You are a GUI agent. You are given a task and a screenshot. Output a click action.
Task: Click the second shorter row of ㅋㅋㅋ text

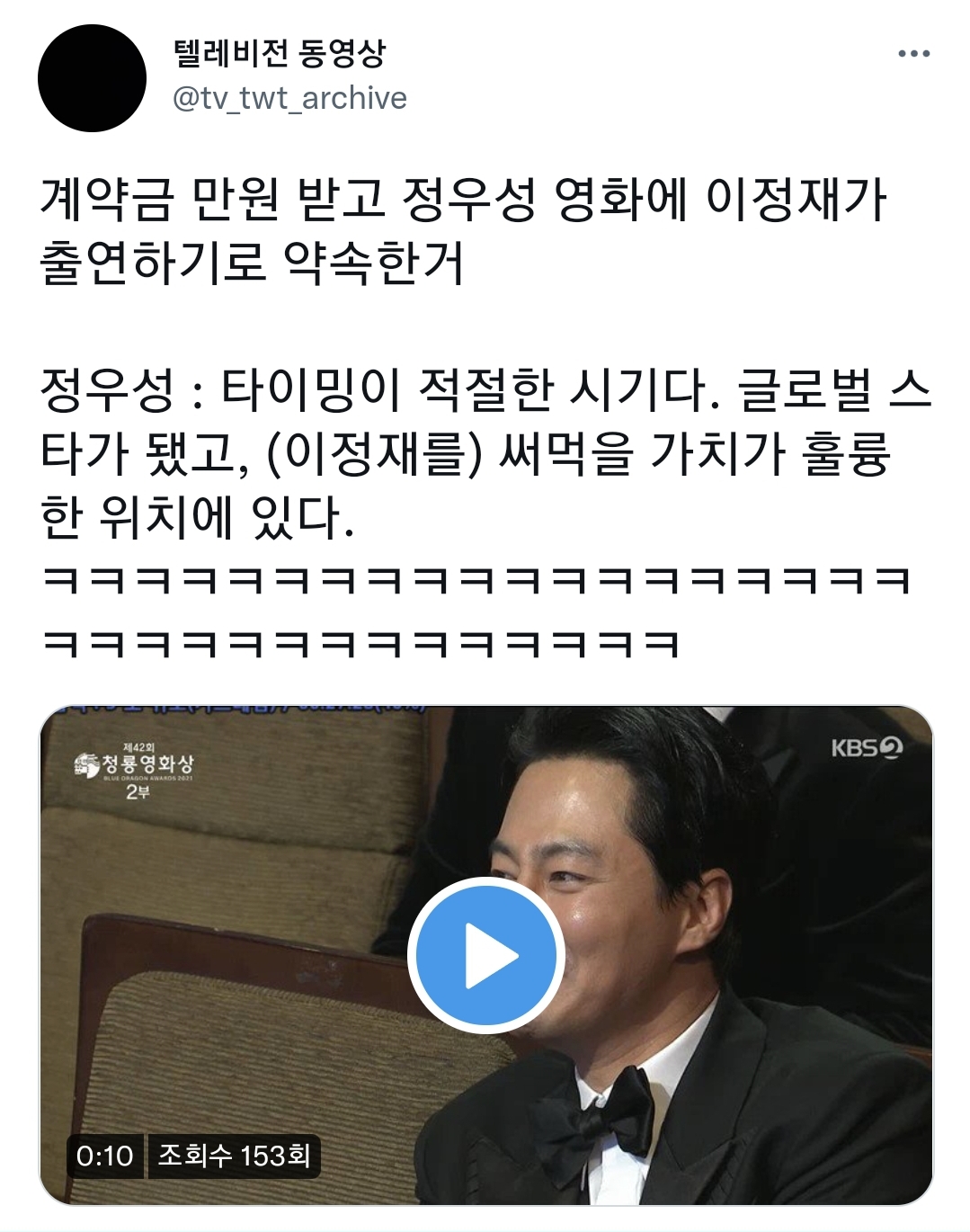point(360,644)
